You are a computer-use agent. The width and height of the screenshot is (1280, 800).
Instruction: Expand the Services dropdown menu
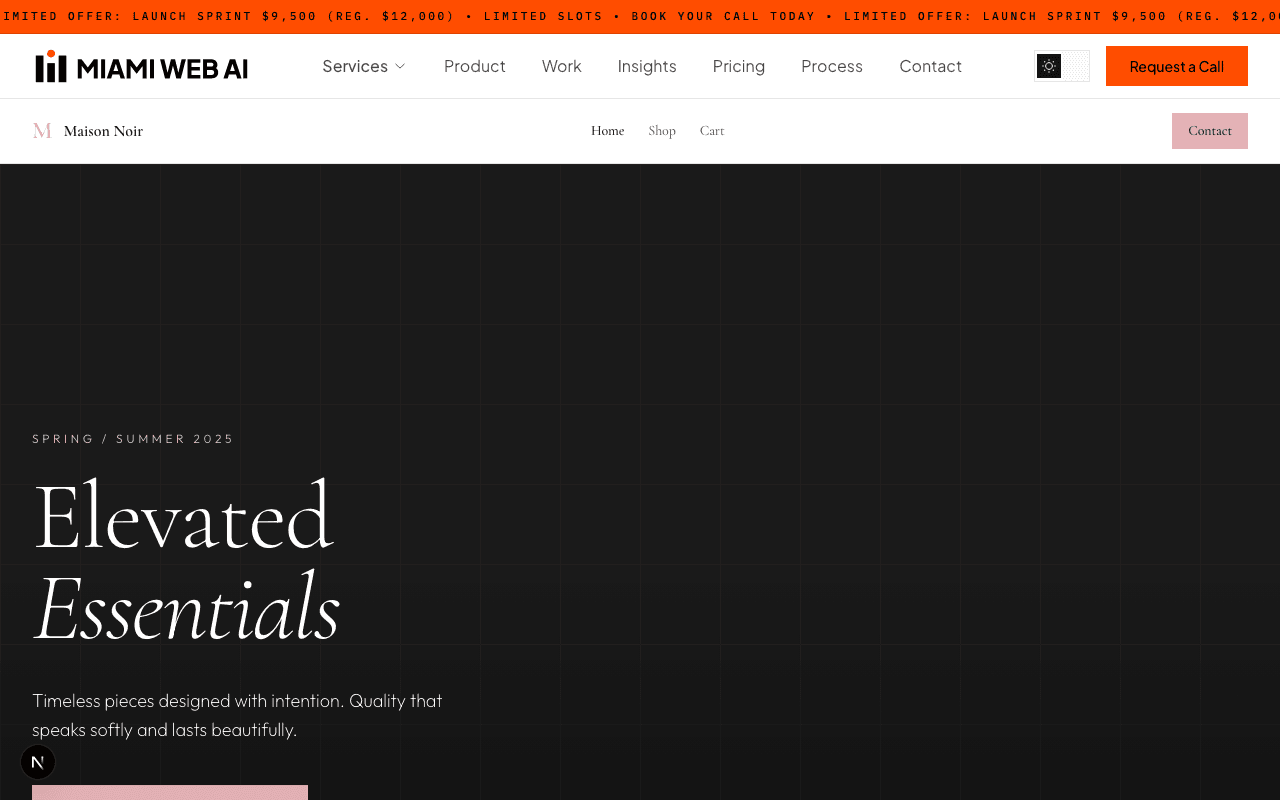coord(355,67)
